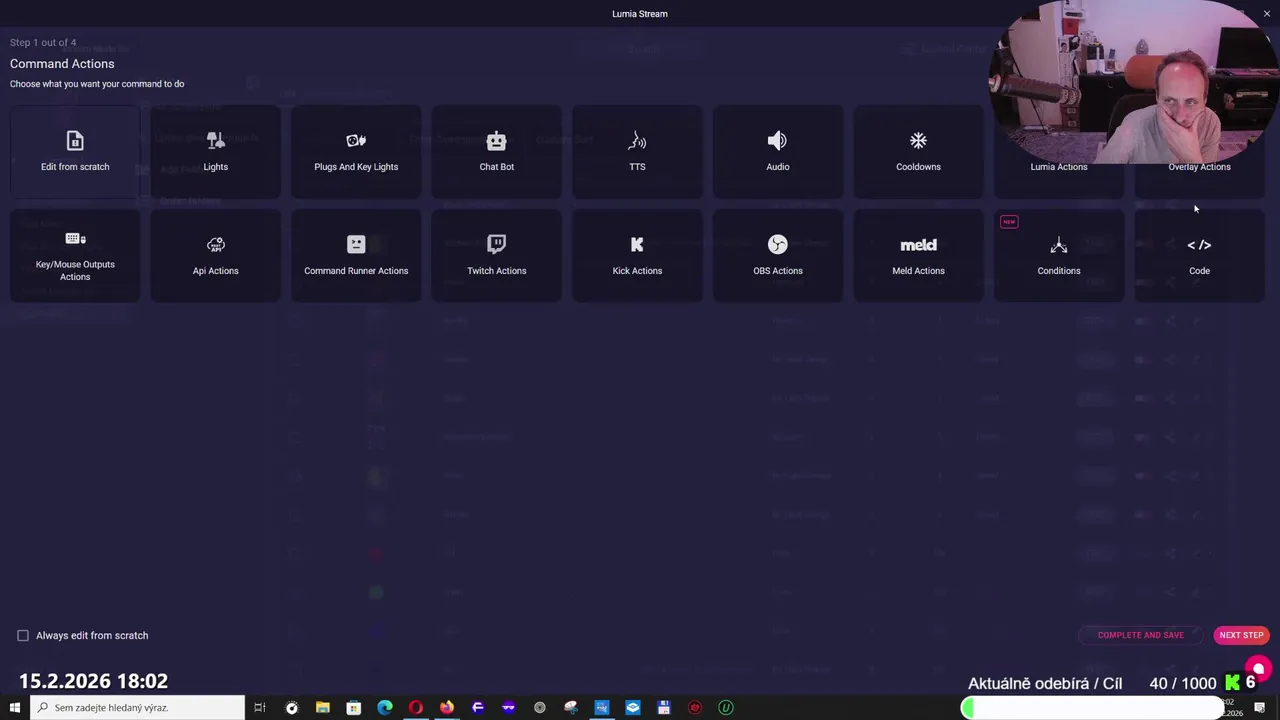1280x720 pixels.
Task: Select the Audio action card
Action: (x=777, y=152)
